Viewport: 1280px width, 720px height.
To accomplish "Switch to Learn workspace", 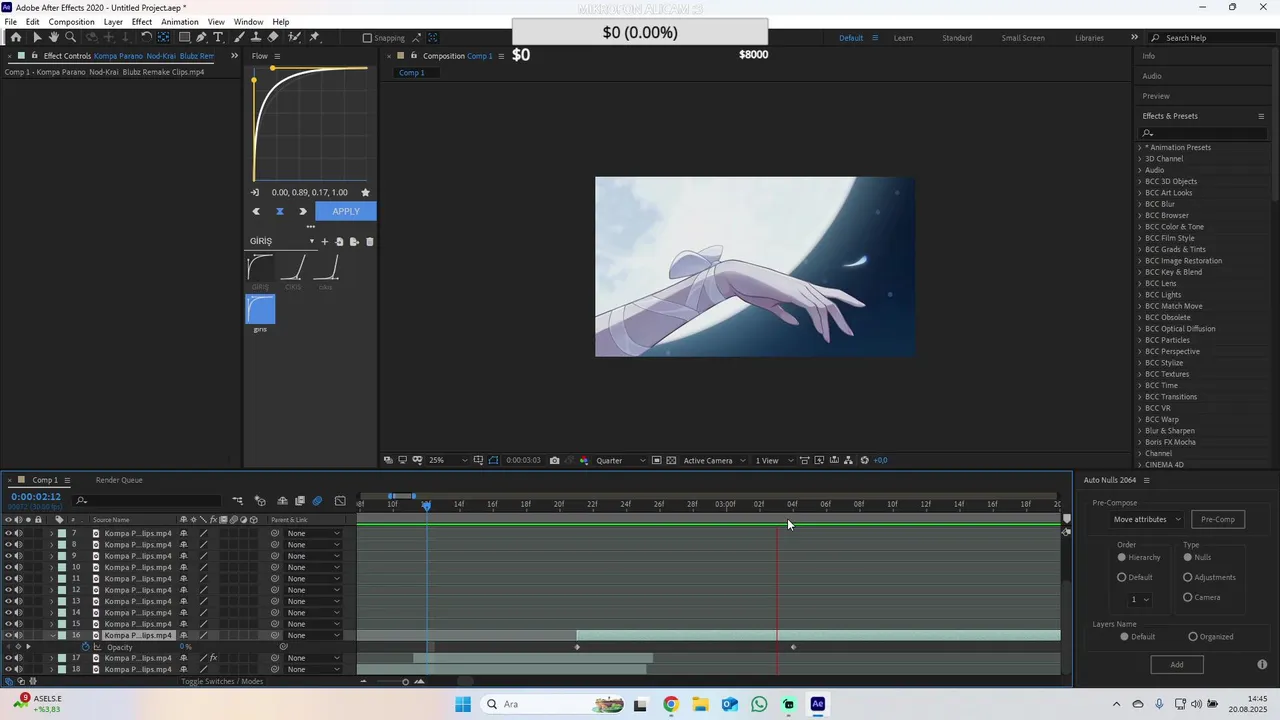I will point(903,38).
